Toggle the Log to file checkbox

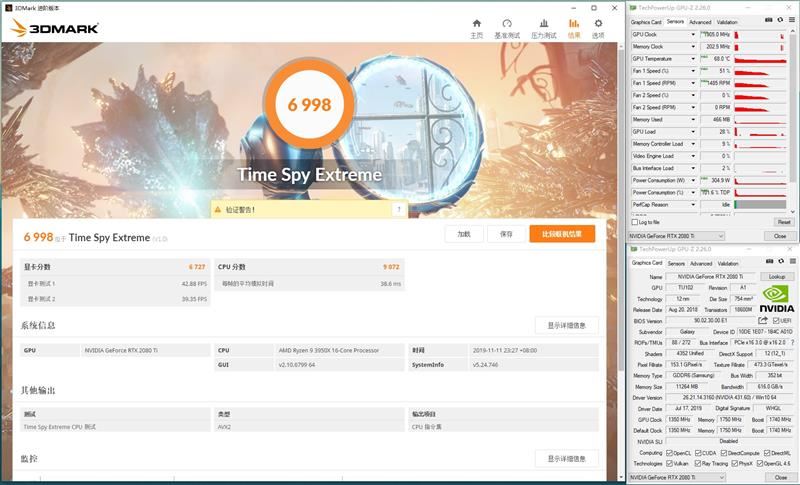tap(635, 222)
